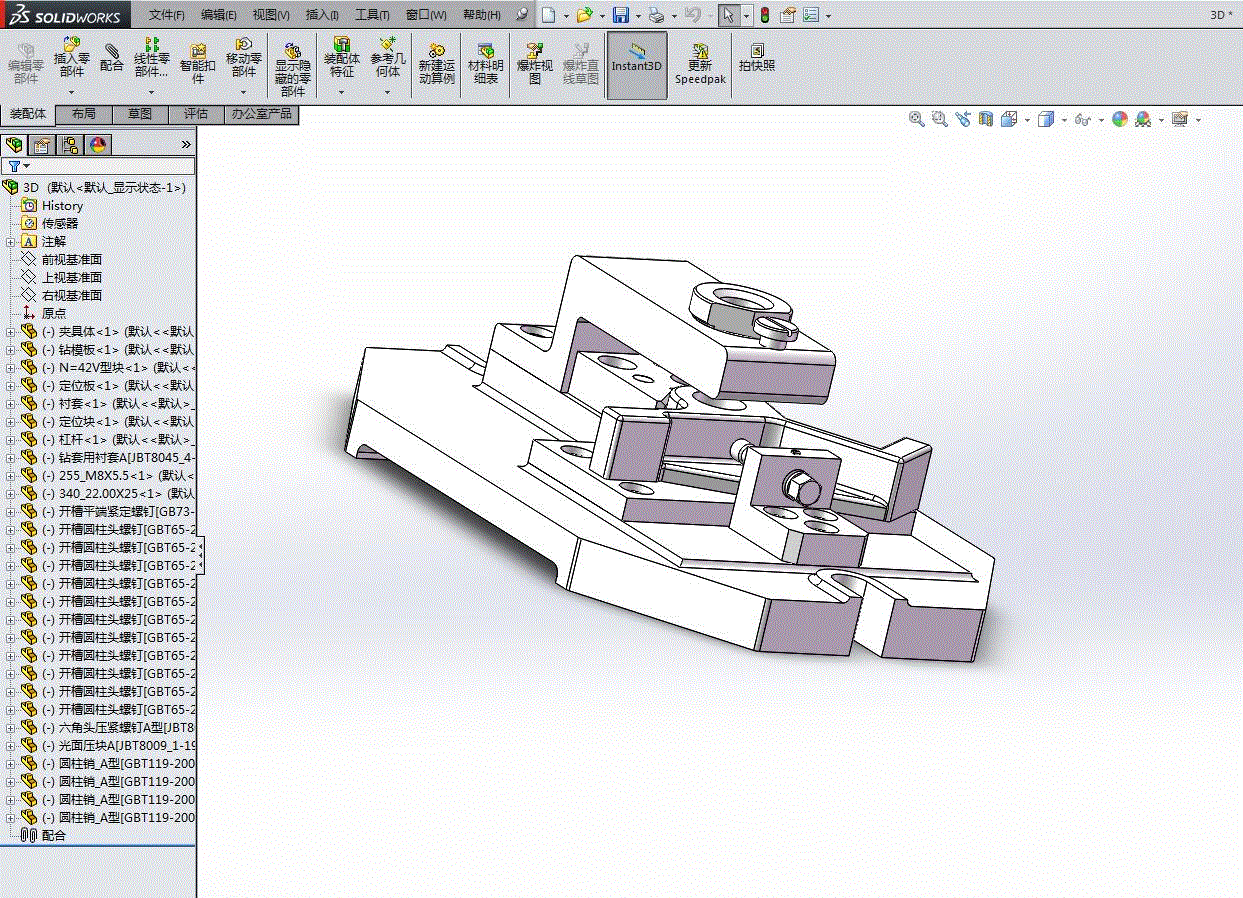Click the Zoom to Fit magnifier icon
The height and width of the screenshot is (898, 1243).
(916, 119)
